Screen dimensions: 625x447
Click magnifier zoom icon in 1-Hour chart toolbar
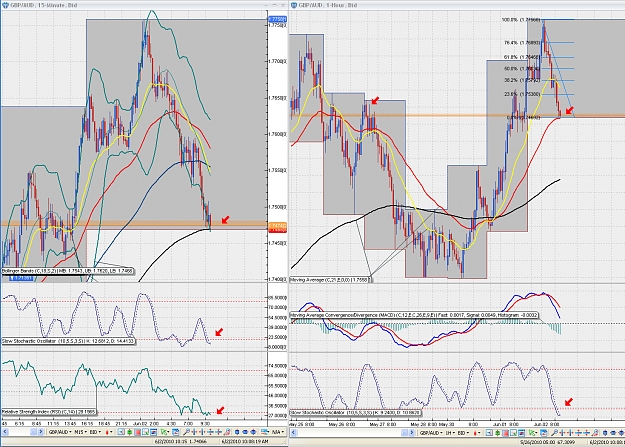click(x=553, y=433)
